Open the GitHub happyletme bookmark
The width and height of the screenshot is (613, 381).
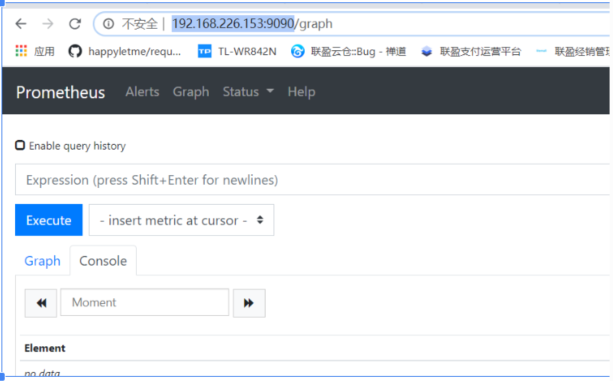click(124, 51)
